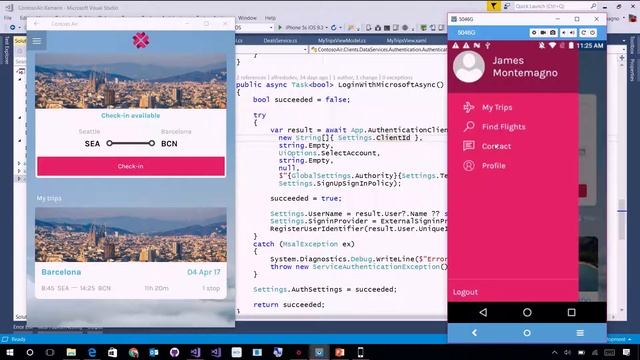The height and width of the screenshot is (360, 640).
Task: Click the '04 Apr 17' trip date
Action: click(204, 272)
